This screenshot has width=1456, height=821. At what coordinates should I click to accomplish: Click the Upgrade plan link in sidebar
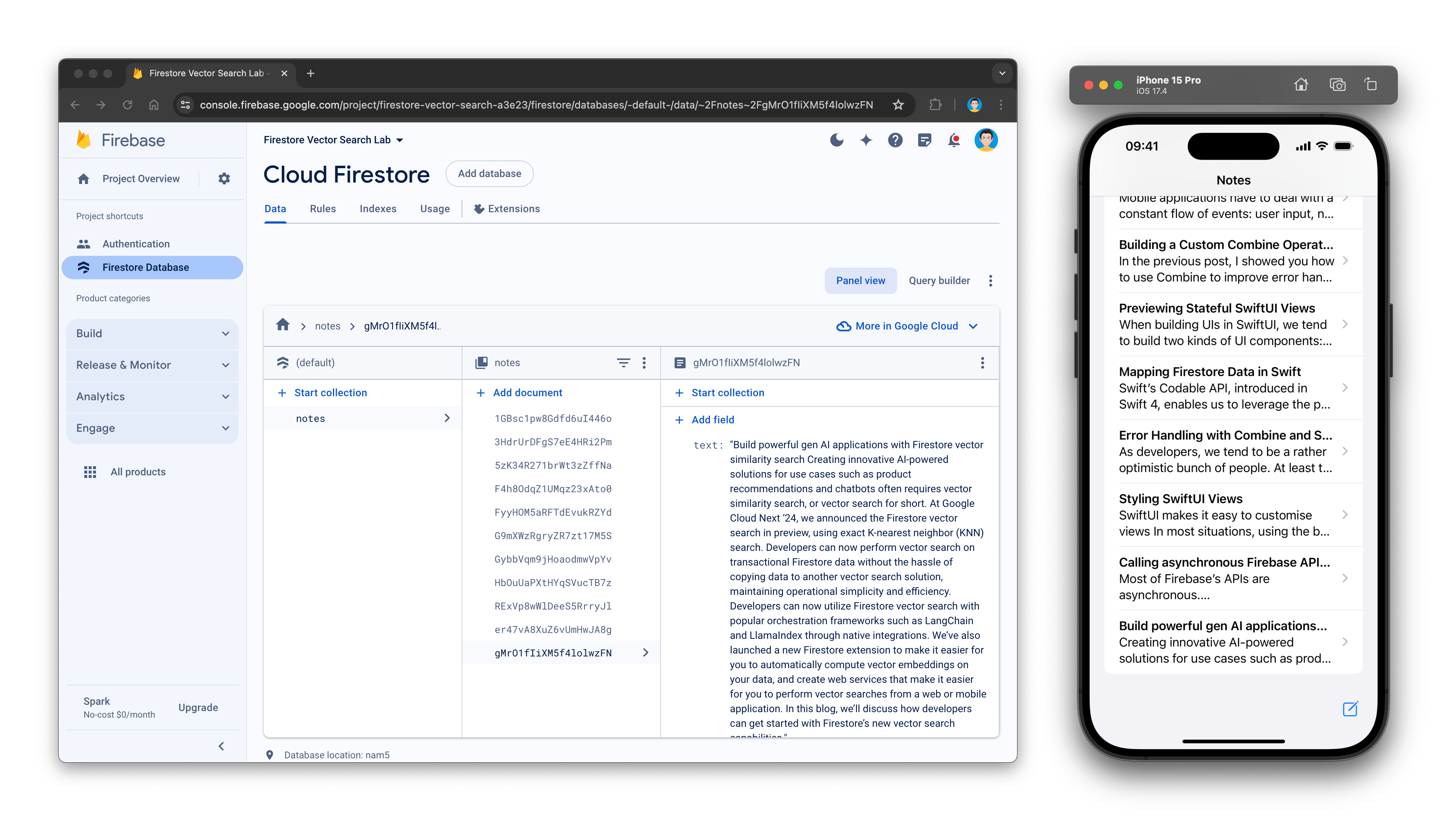(x=198, y=707)
